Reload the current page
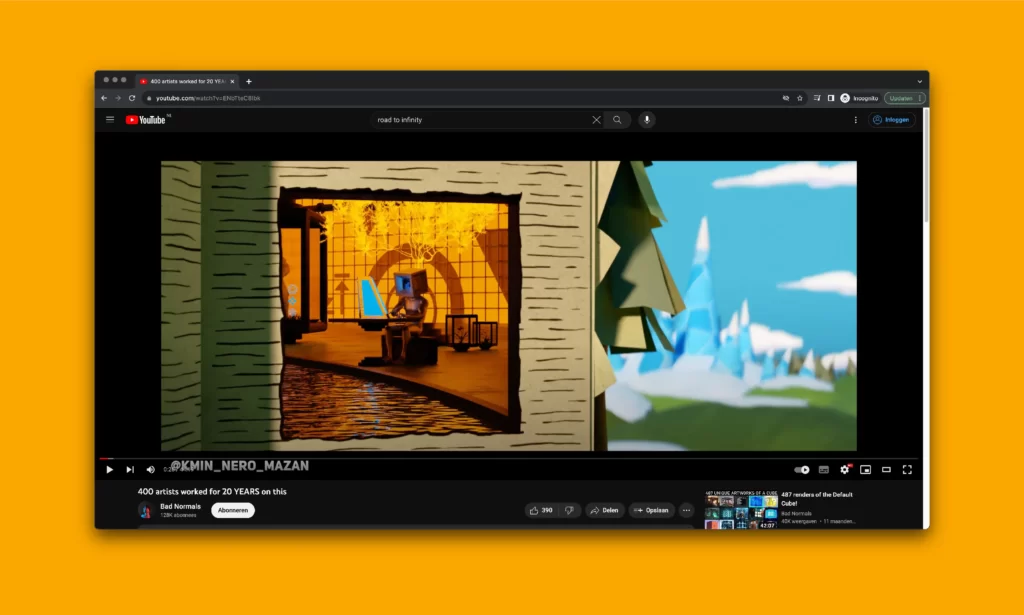Viewport: 1024px width, 615px height. [132, 99]
